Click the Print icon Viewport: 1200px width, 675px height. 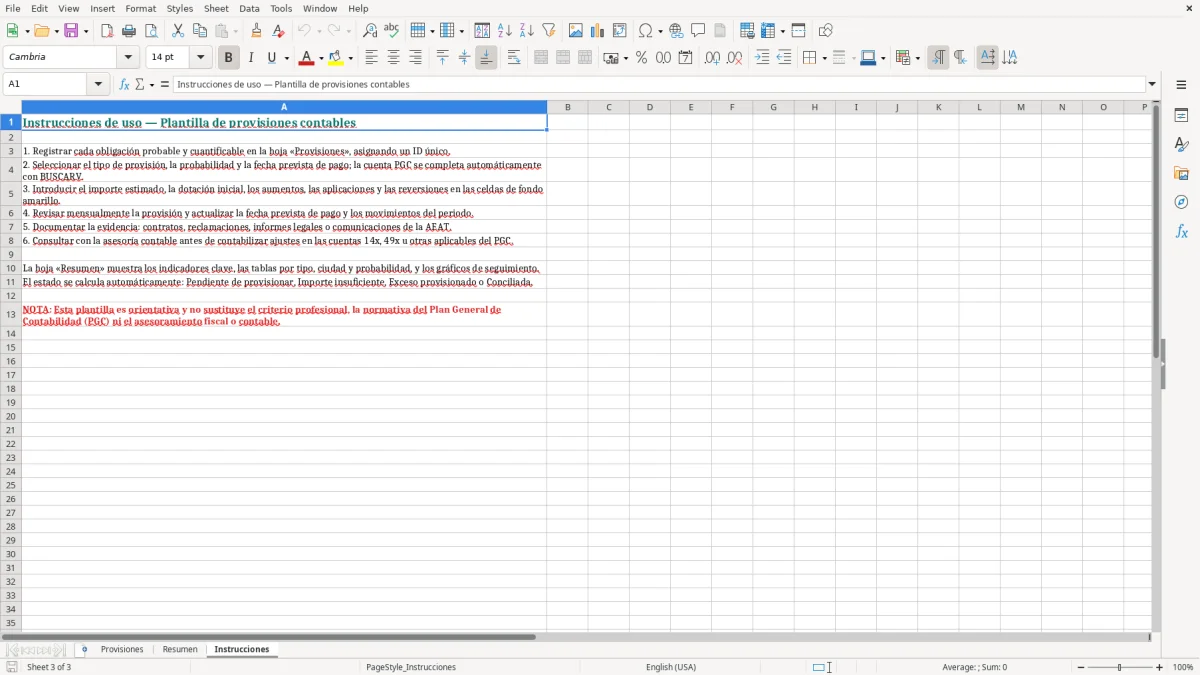tap(129, 31)
